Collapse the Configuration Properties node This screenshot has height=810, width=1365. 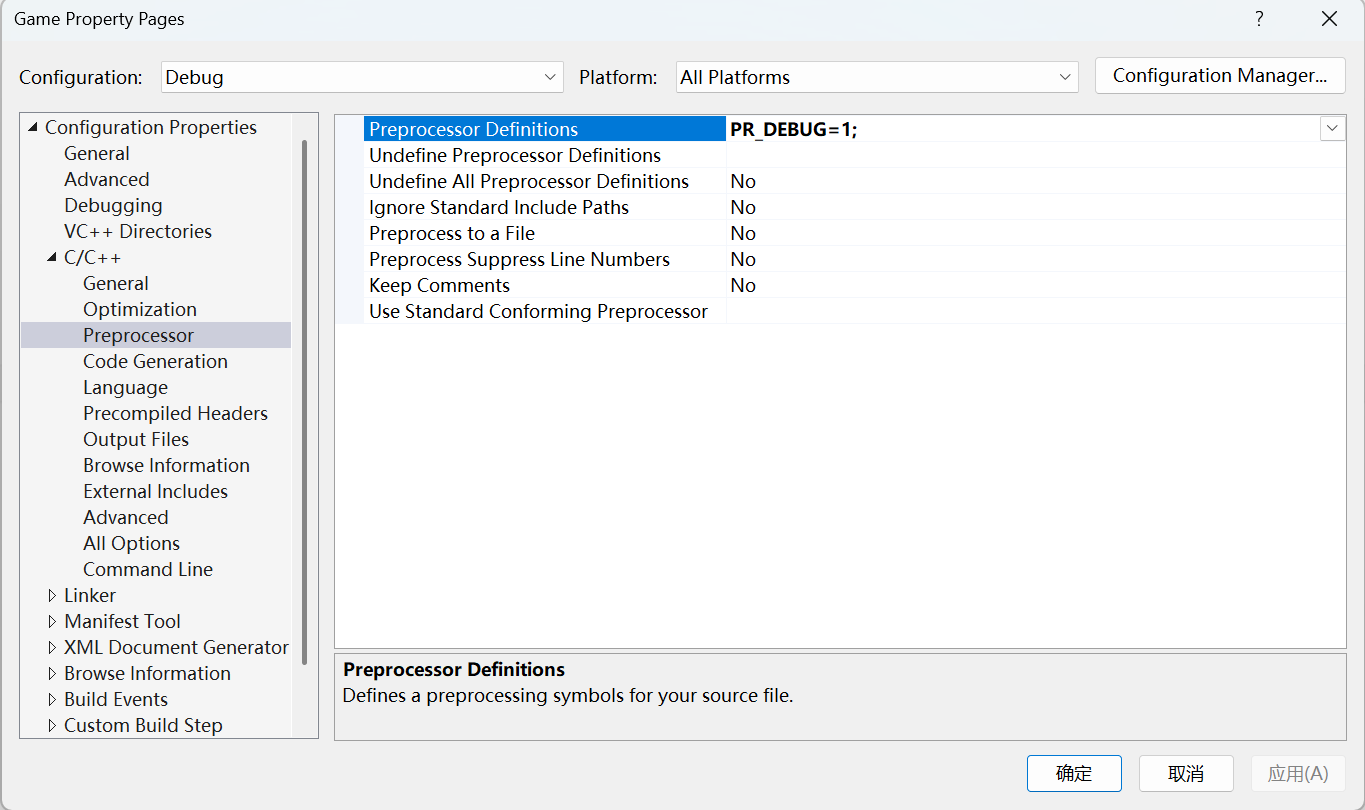point(33,127)
